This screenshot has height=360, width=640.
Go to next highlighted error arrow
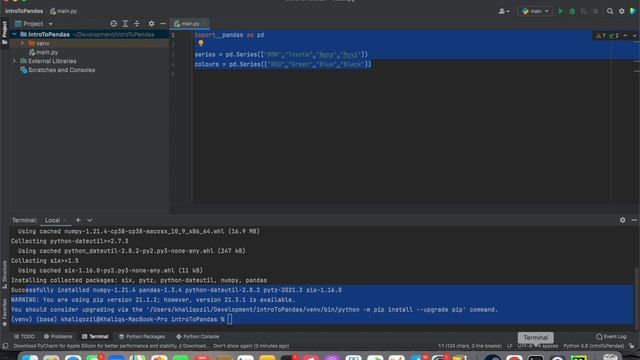pos(634,36)
